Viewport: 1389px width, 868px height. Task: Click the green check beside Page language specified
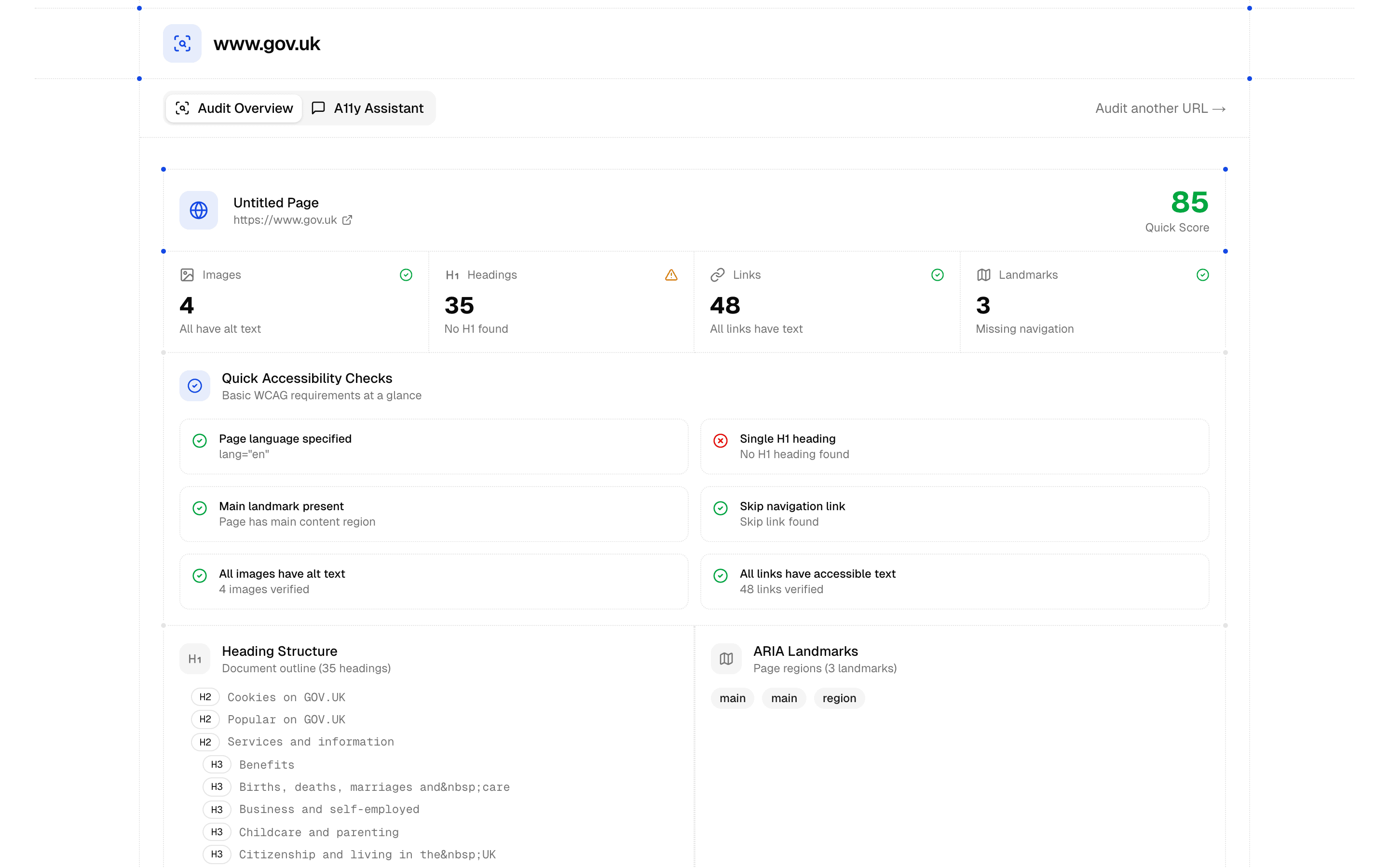pos(199,441)
